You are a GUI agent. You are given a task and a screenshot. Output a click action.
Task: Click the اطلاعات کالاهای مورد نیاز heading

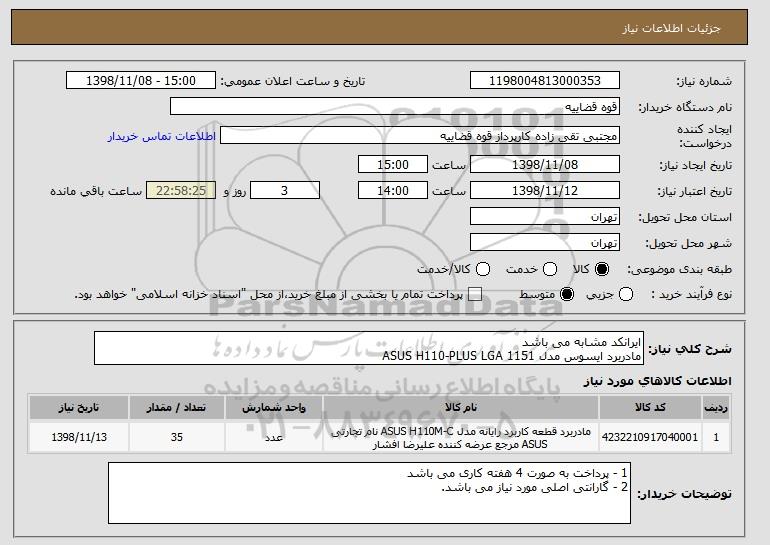(x=657, y=381)
